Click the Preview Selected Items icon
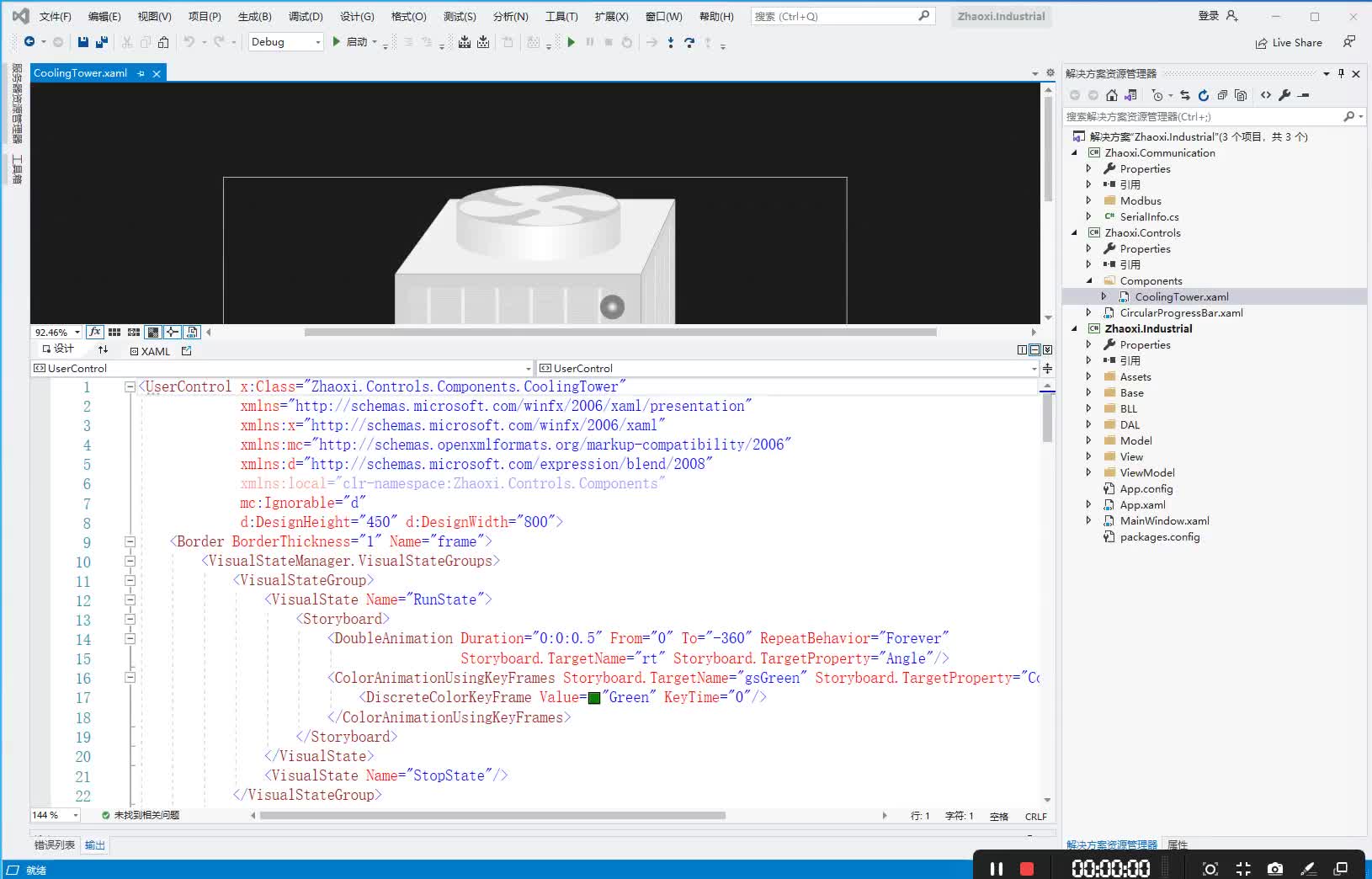 1304,95
